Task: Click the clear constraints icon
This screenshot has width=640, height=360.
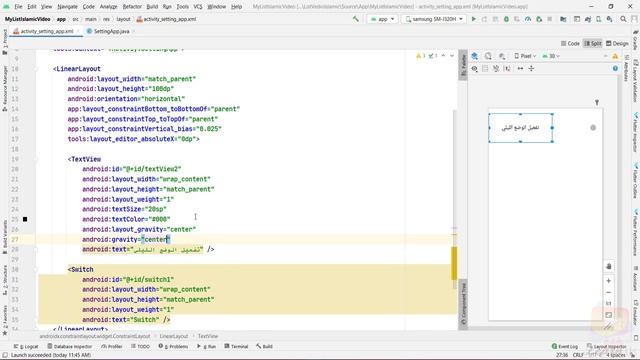Action: point(496,69)
